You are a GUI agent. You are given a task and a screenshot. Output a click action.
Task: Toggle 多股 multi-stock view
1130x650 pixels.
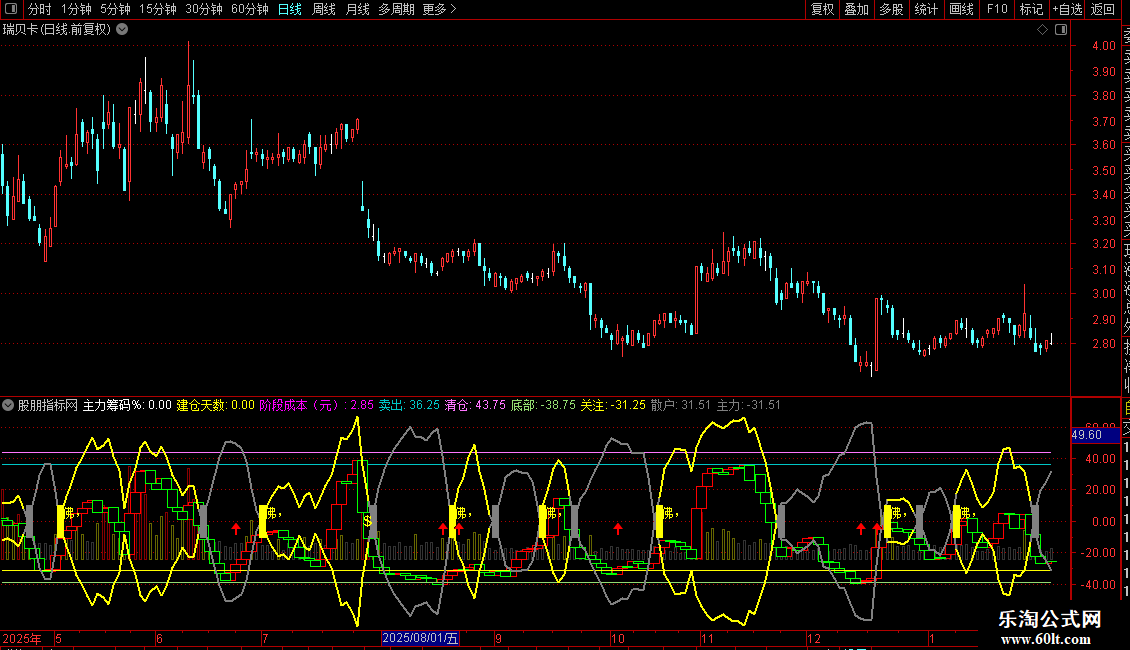891,9
